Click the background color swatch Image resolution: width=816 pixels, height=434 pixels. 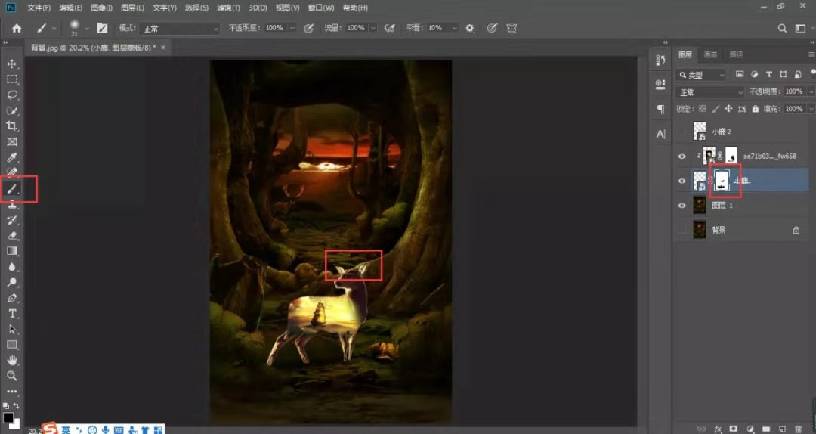[16, 424]
